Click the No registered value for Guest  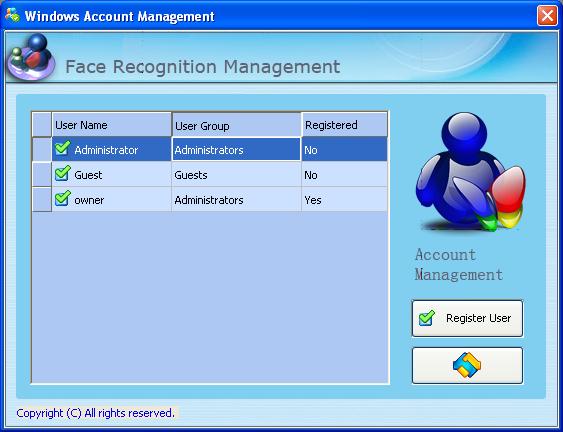[344, 174]
